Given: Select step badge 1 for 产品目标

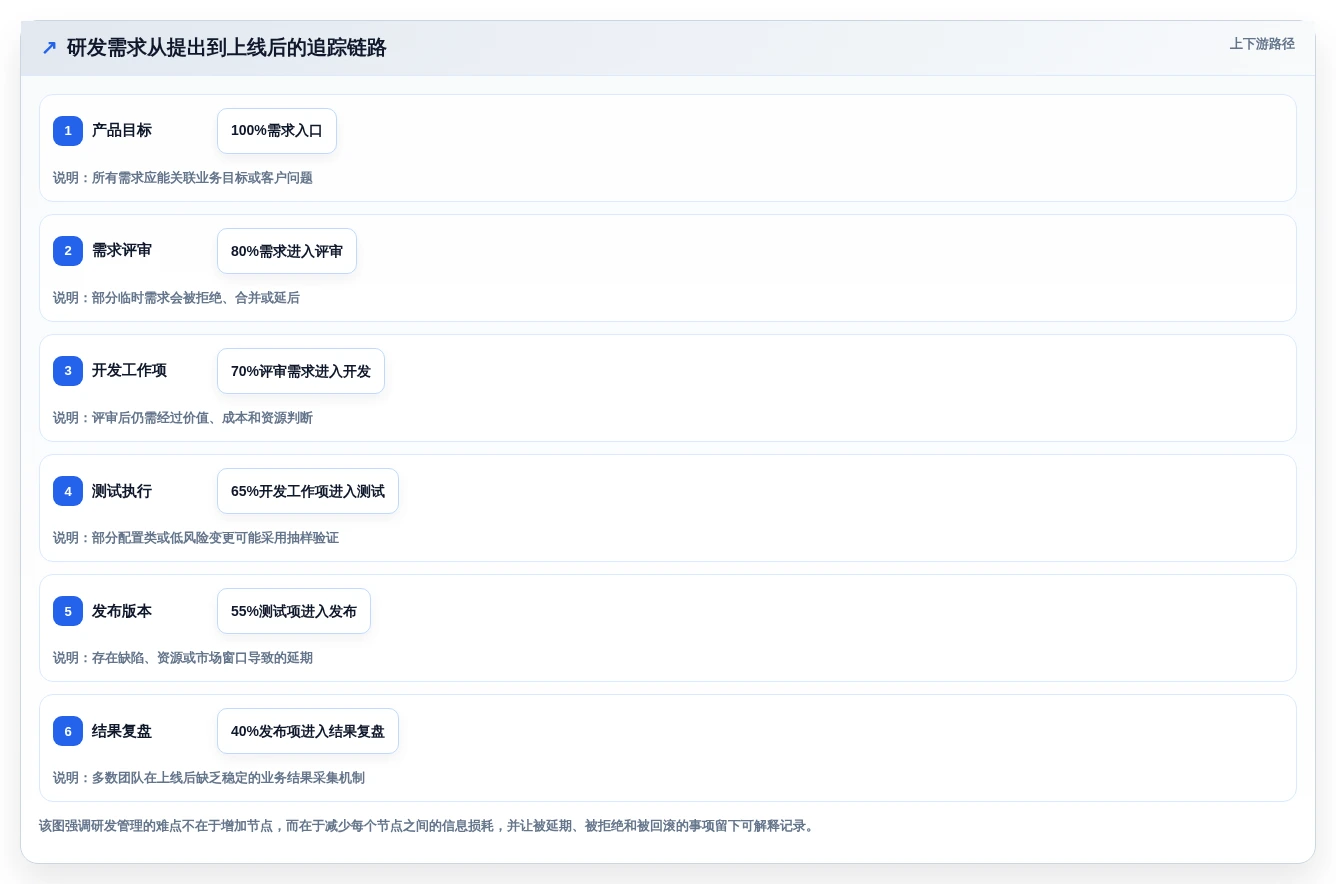Looking at the screenshot, I should pos(68,131).
